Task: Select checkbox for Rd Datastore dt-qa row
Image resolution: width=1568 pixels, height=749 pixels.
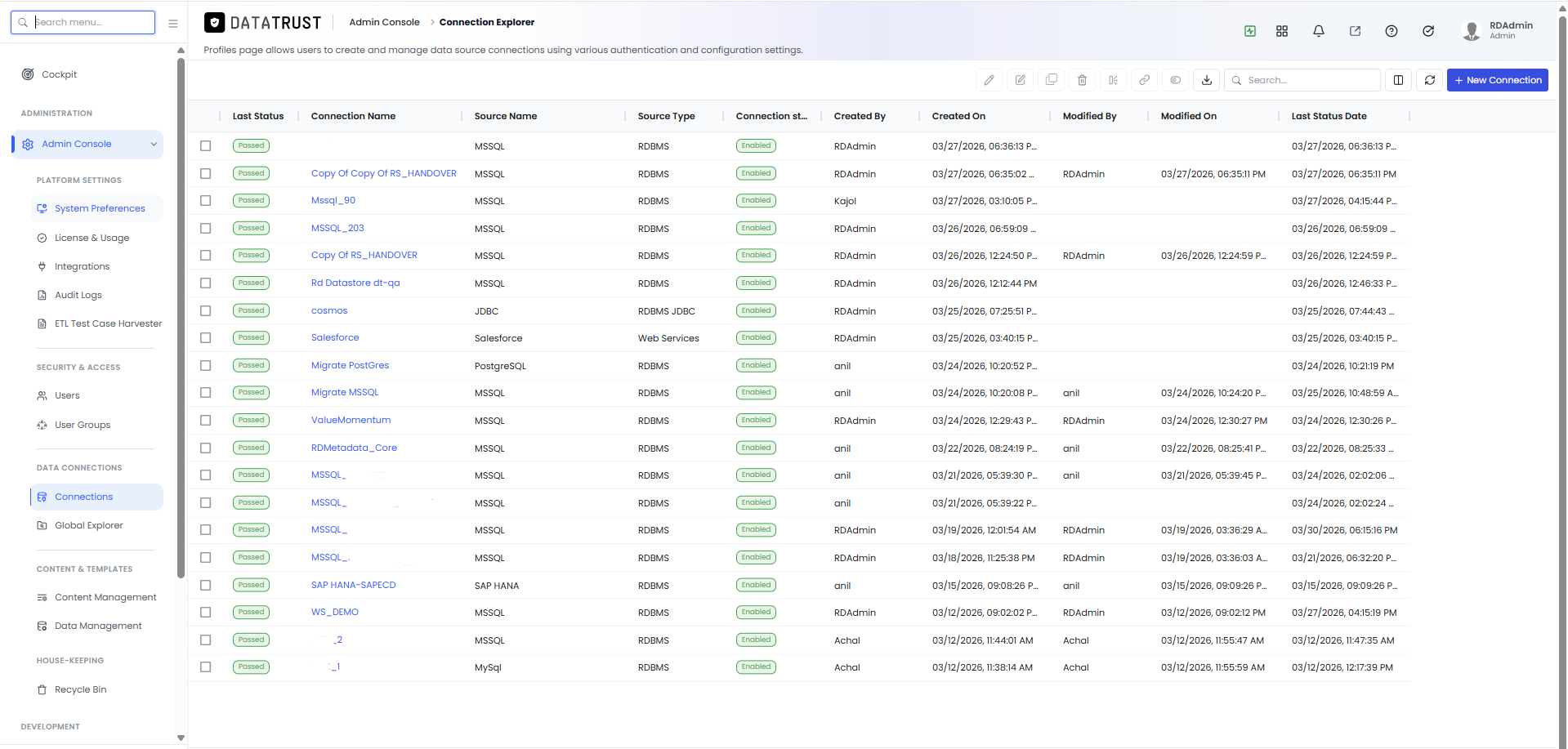Action: (206, 283)
